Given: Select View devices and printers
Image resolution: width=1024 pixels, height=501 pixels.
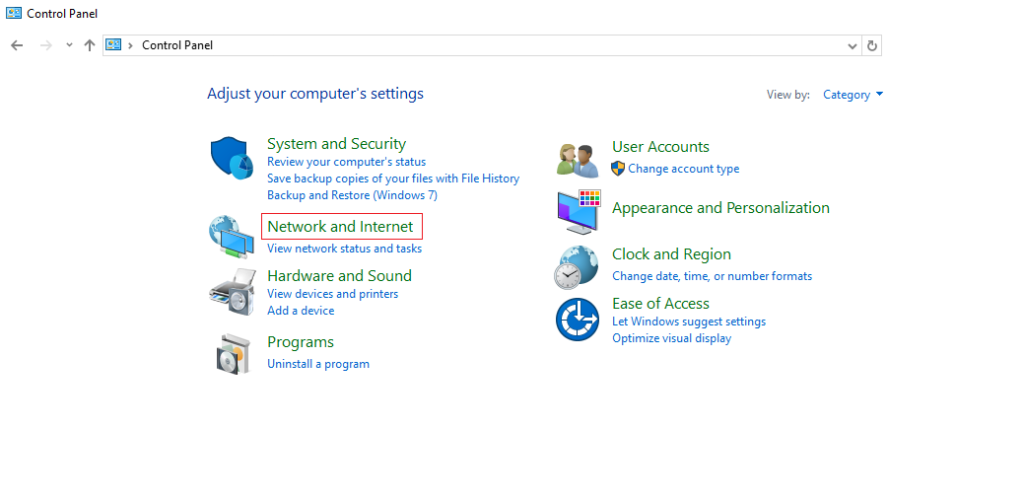Looking at the screenshot, I should pos(332,294).
